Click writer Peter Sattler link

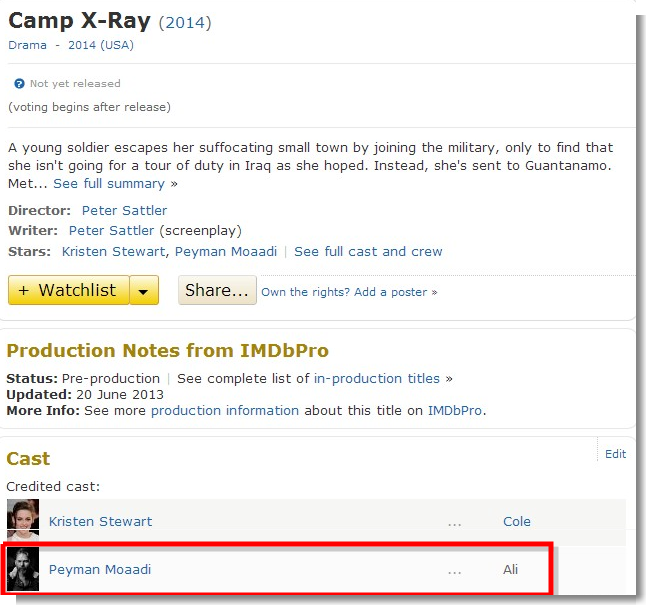tap(111, 231)
